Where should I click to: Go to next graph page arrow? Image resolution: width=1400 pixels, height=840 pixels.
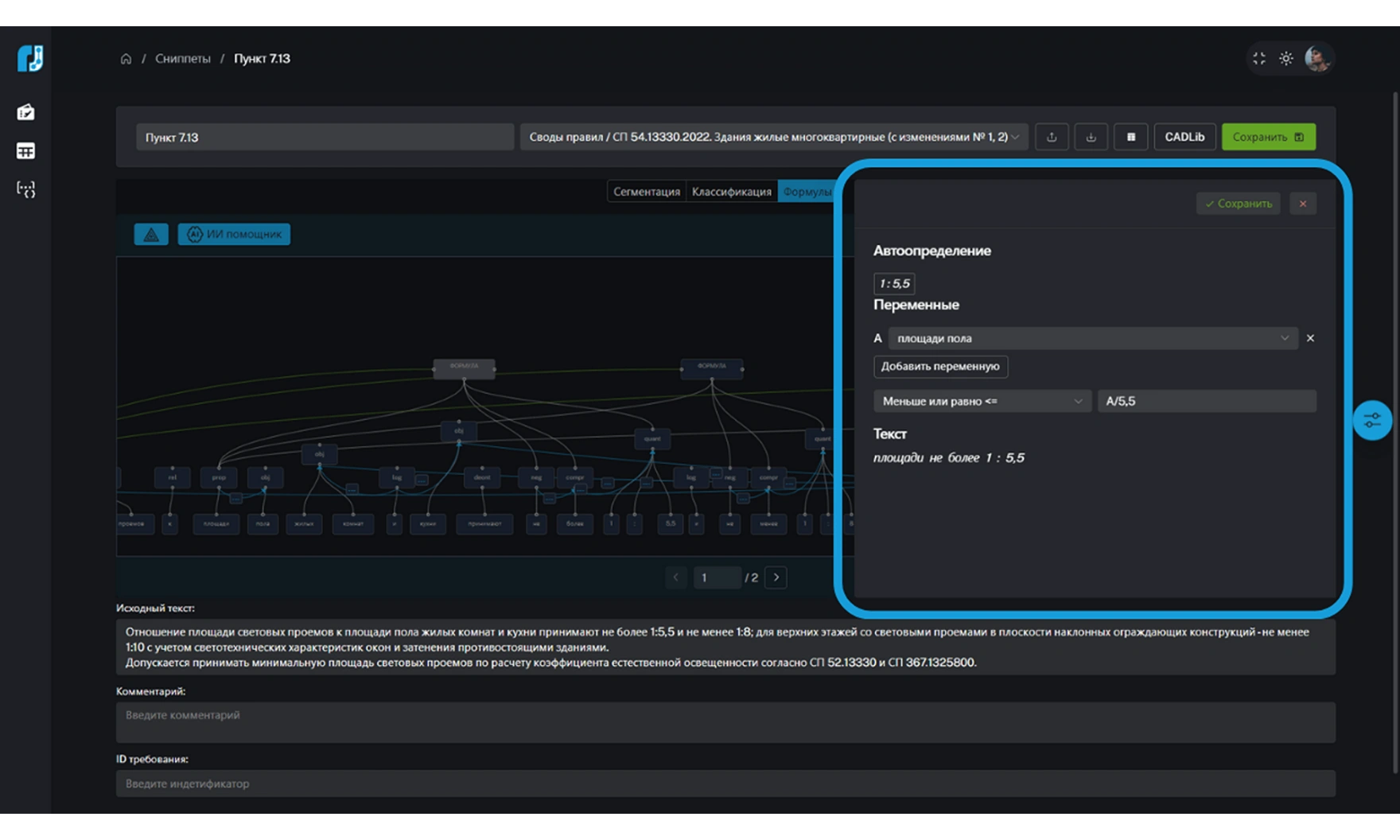pos(776,577)
